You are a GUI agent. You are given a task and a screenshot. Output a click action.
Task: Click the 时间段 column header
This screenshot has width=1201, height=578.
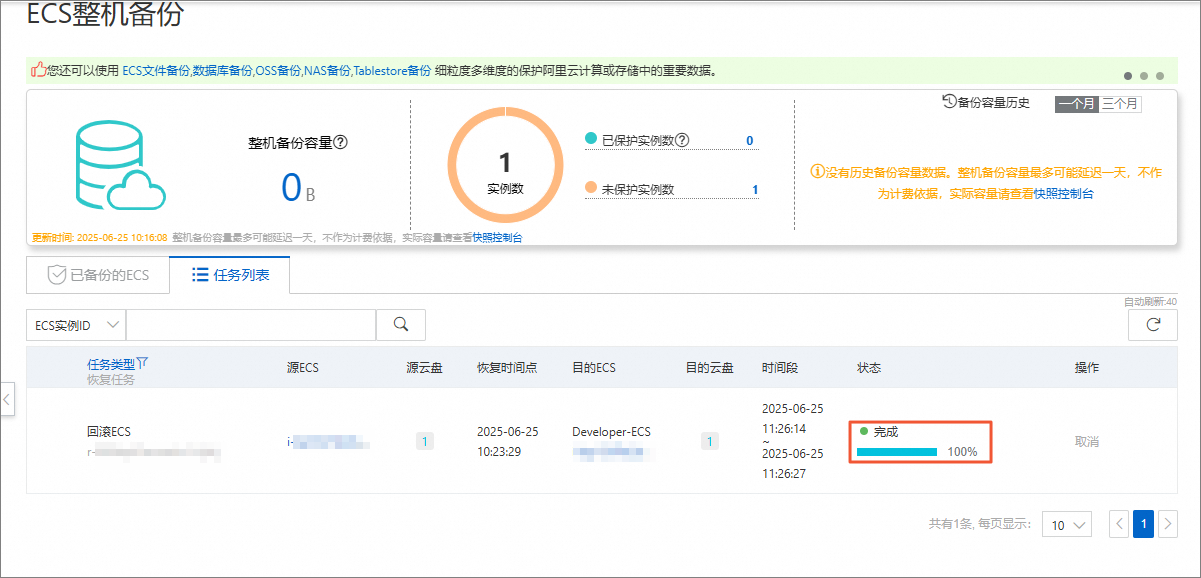coord(780,368)
